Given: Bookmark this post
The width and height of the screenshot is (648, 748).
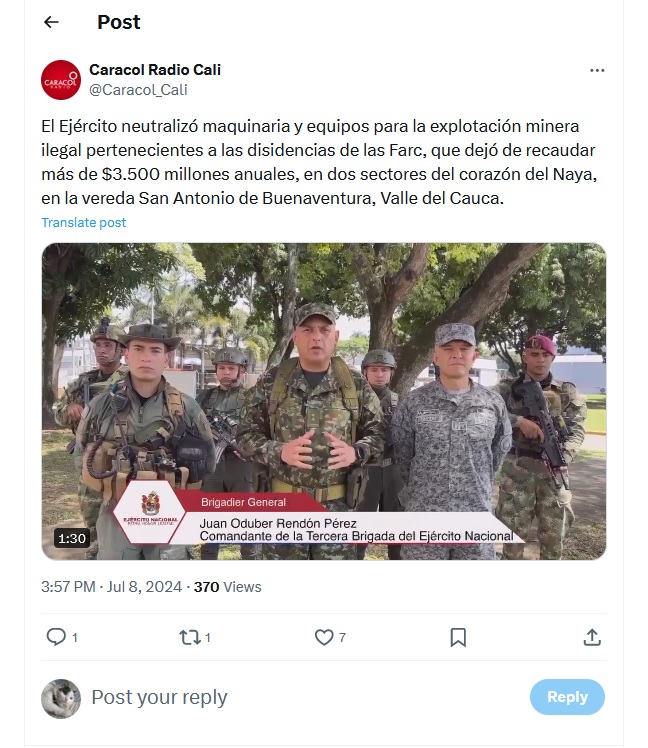Looking at the screenshot, I should click(458, 637).
